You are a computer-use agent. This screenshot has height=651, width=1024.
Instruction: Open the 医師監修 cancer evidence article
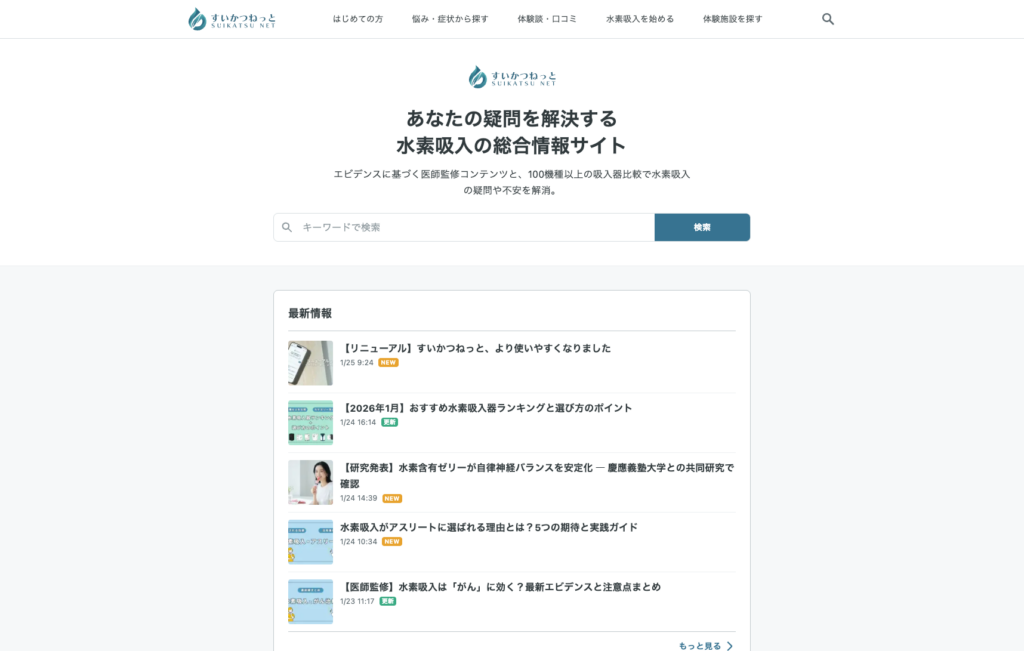[x=500, y=587]
